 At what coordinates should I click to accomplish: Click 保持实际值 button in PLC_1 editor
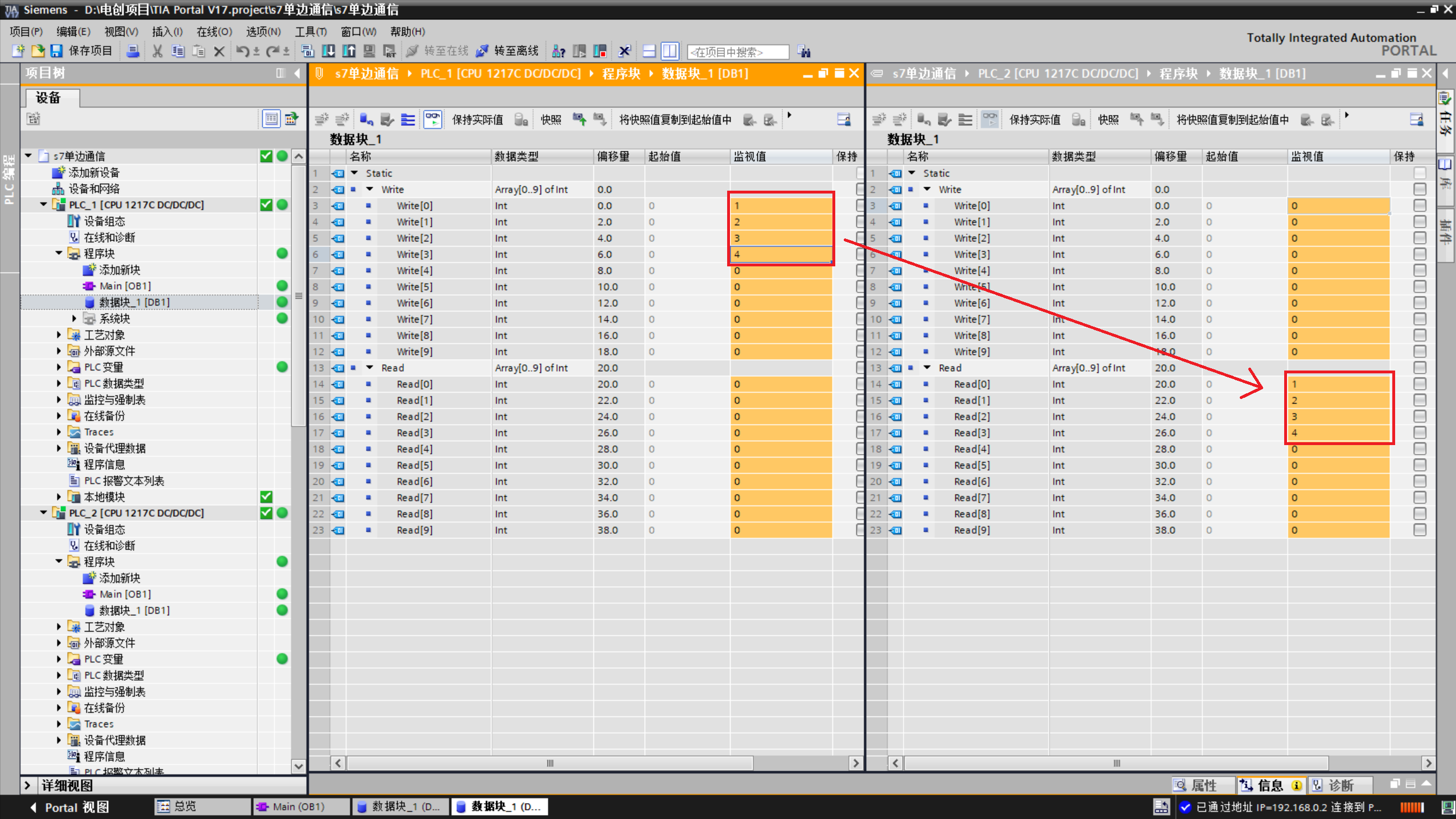(x=477, y=120)
